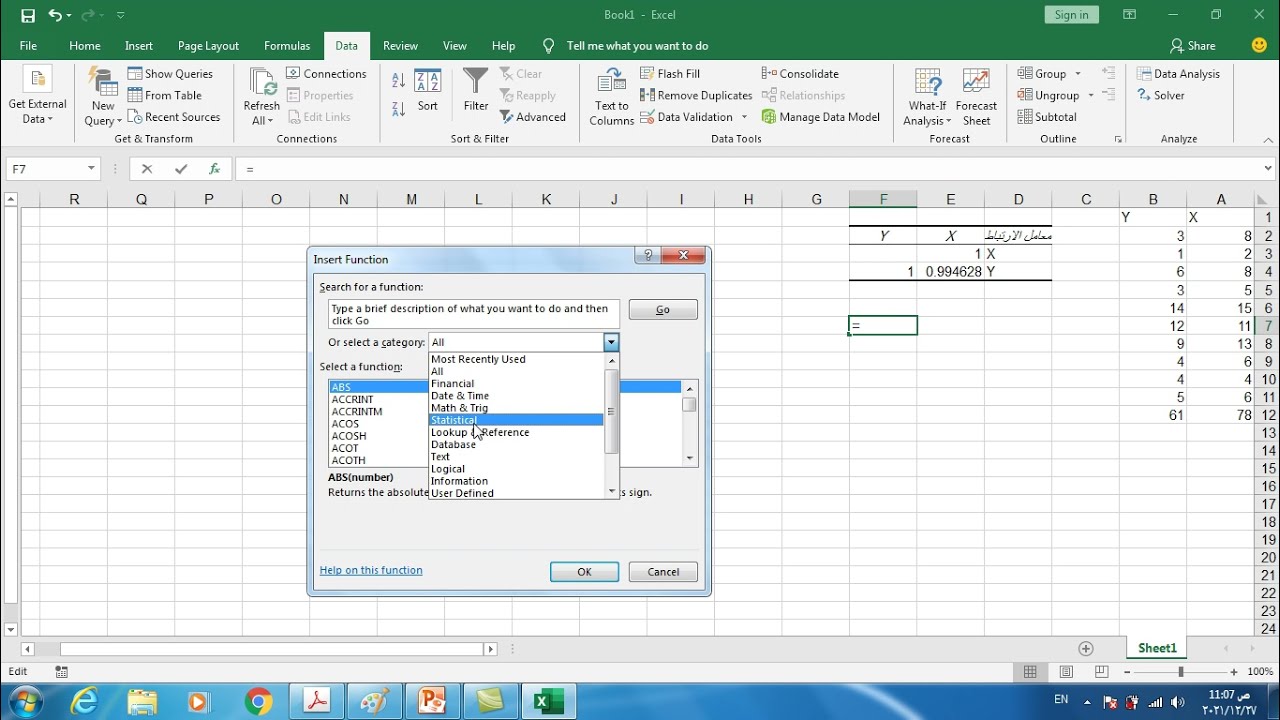Click the Save icon in the title bar

(x=28, y=15)
